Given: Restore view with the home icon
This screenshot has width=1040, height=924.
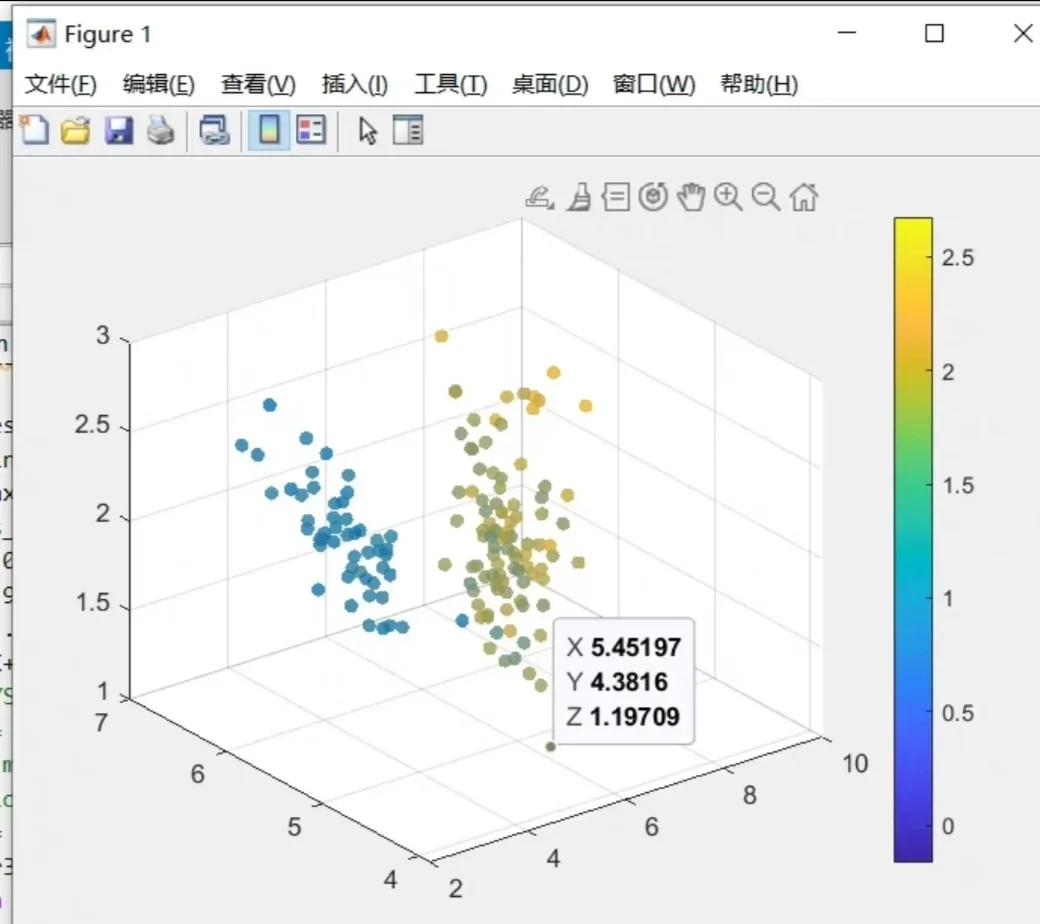Looking at the screenshot, I should pos(804,197).
